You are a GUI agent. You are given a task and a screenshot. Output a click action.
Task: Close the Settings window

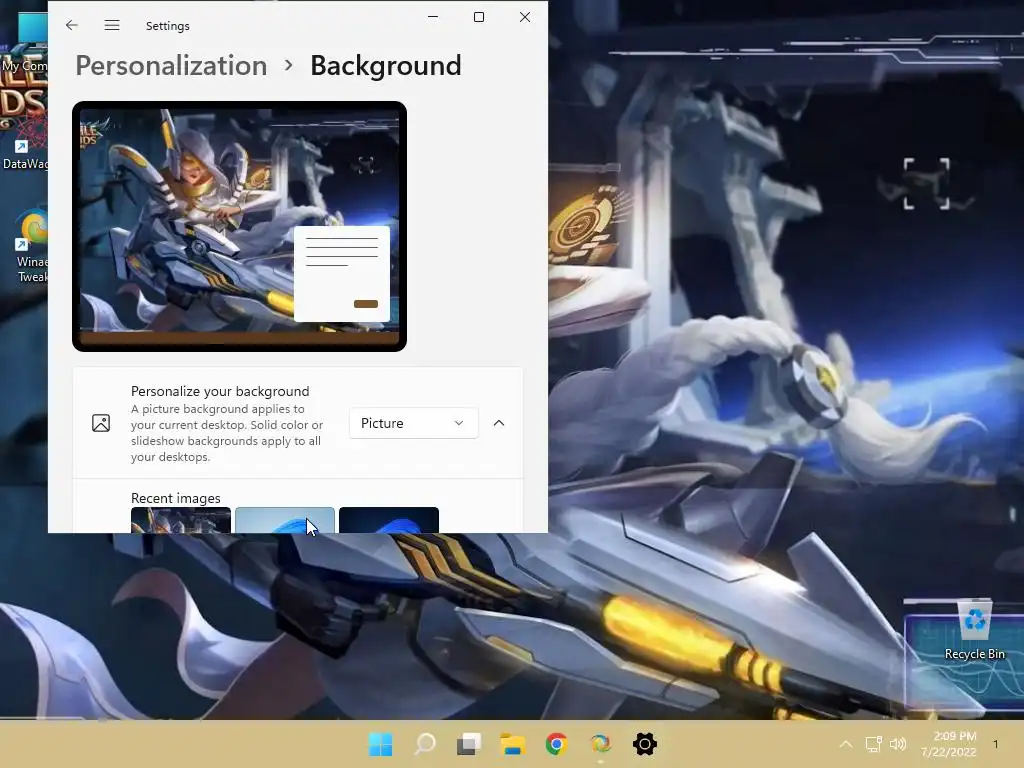point(525,17)
